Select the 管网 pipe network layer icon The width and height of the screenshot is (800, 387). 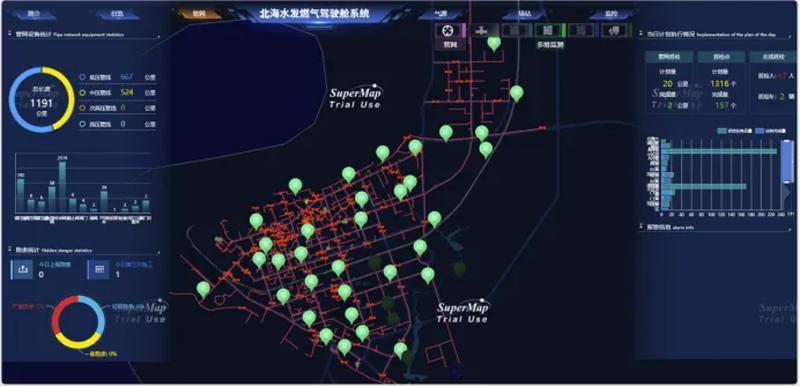[448, 31]
